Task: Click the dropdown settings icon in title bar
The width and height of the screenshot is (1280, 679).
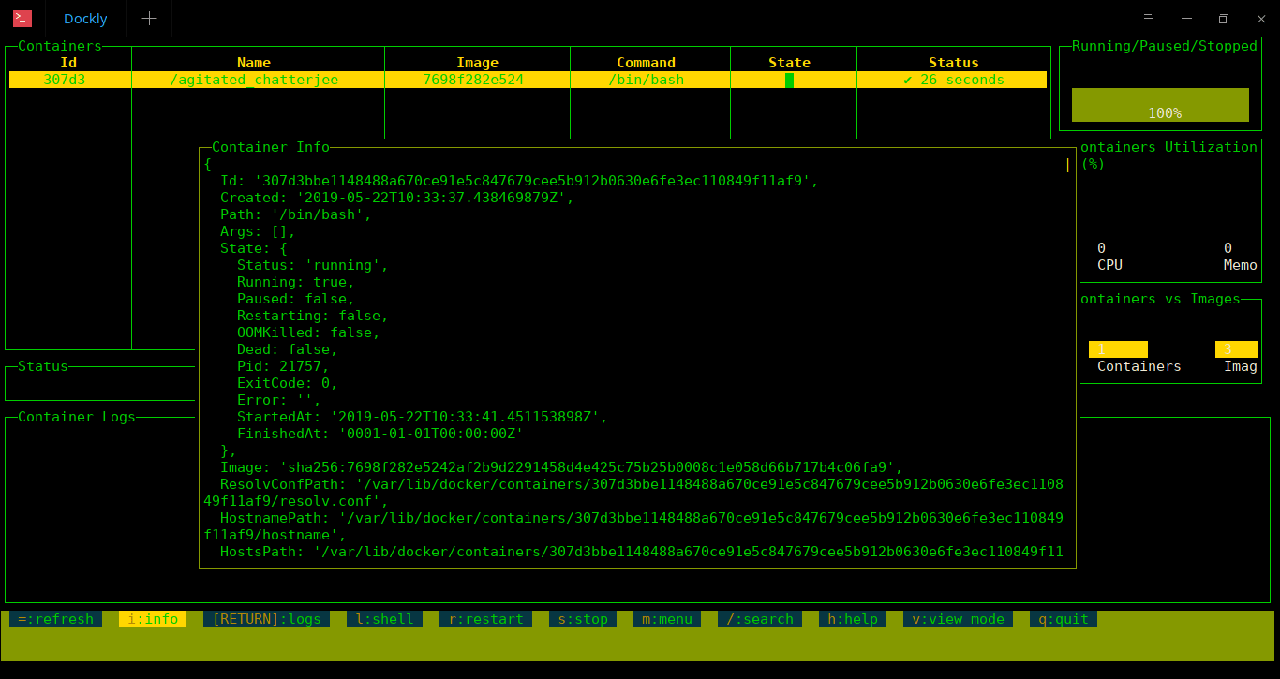Action: click(1148, 18)
